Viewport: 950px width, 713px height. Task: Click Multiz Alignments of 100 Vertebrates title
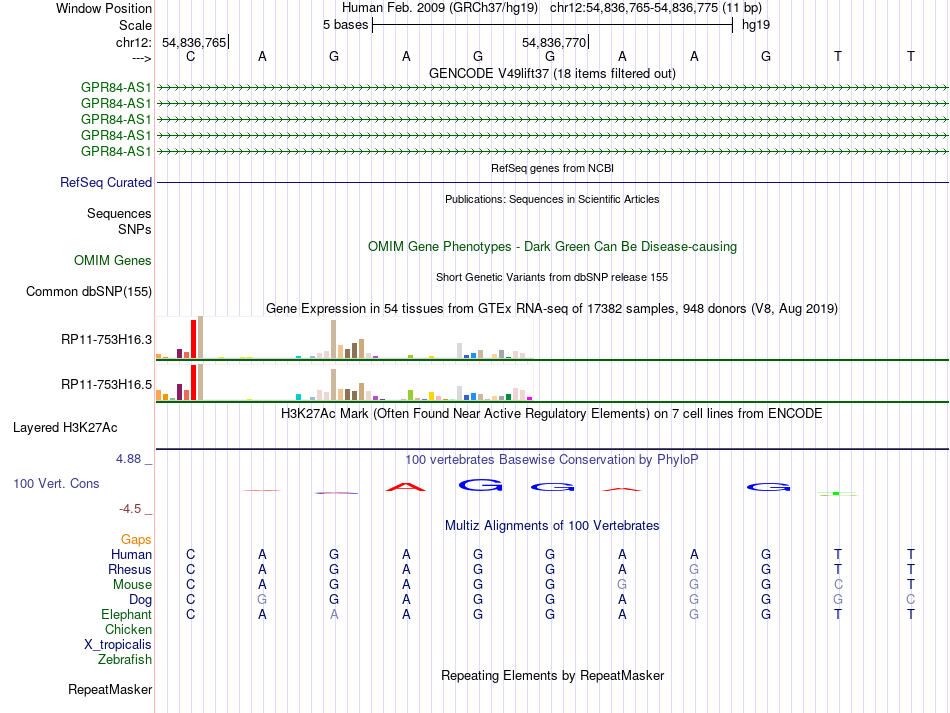[x=552, y=525]
